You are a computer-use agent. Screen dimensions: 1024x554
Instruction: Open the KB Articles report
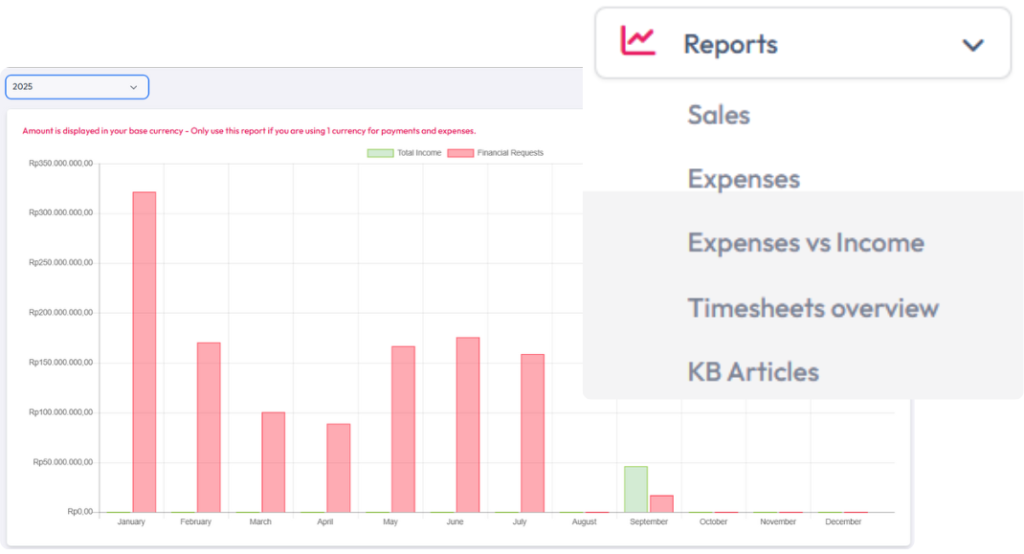click(753, 372)
